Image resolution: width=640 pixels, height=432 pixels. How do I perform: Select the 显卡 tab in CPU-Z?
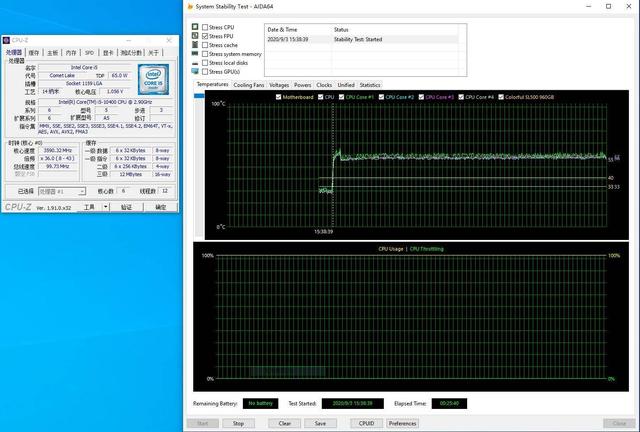pyautogui.click(x=108, y=53)
